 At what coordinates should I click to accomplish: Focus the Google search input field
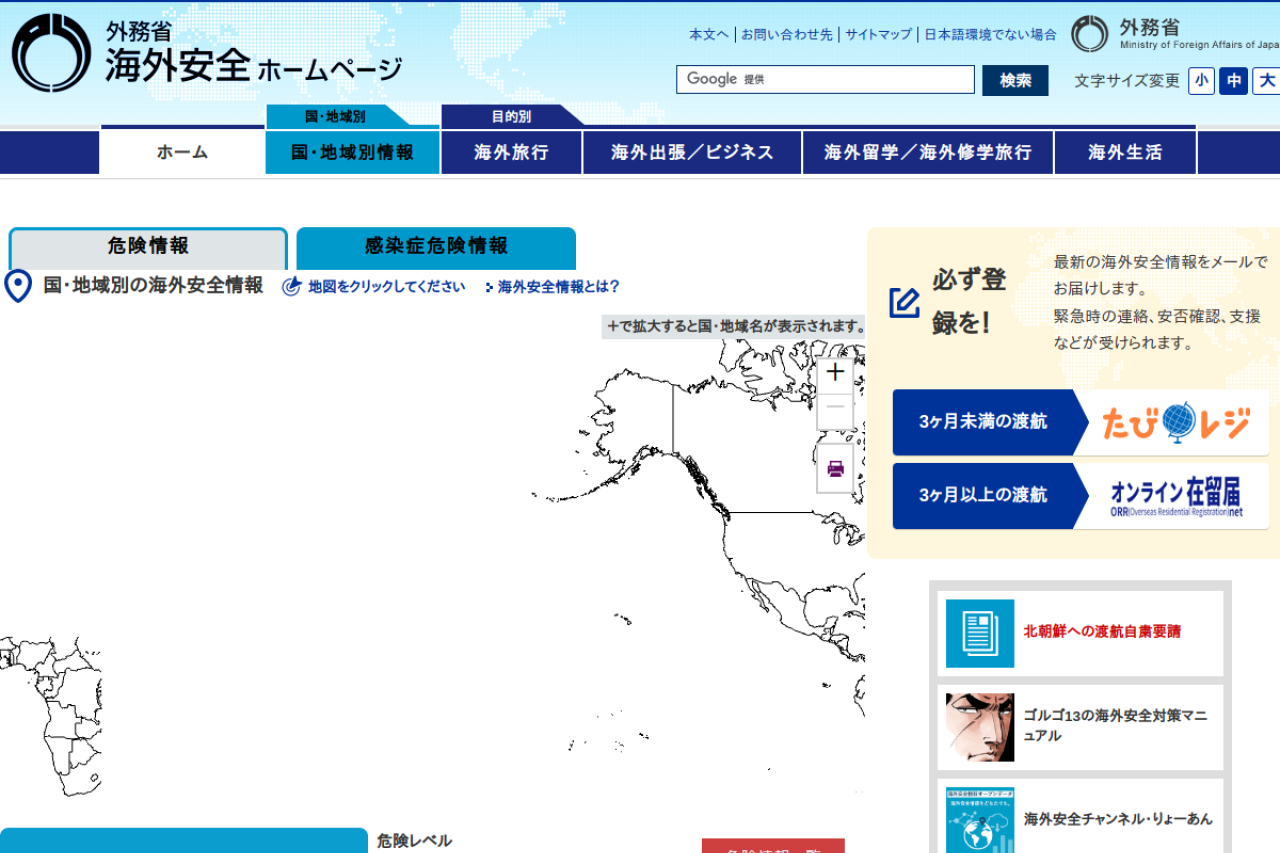click(x=825, y=80)
